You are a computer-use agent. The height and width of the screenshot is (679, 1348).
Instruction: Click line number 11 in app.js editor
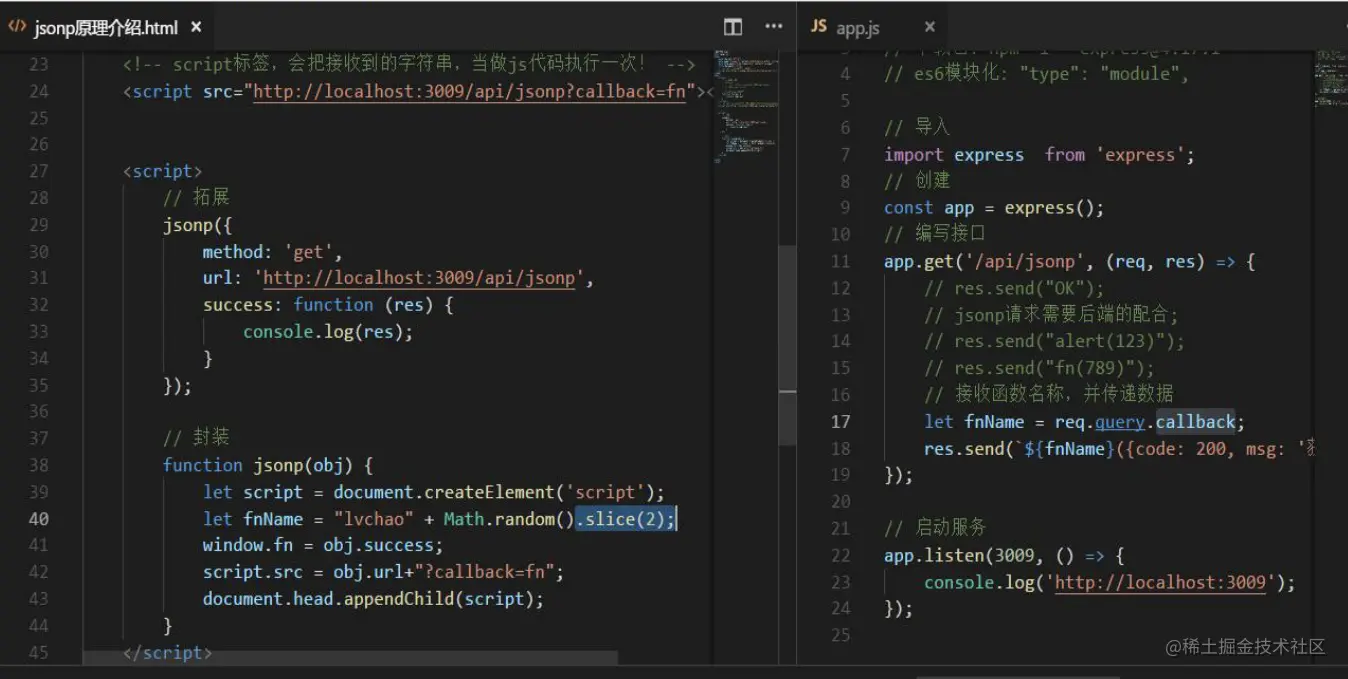click(840, 261)
